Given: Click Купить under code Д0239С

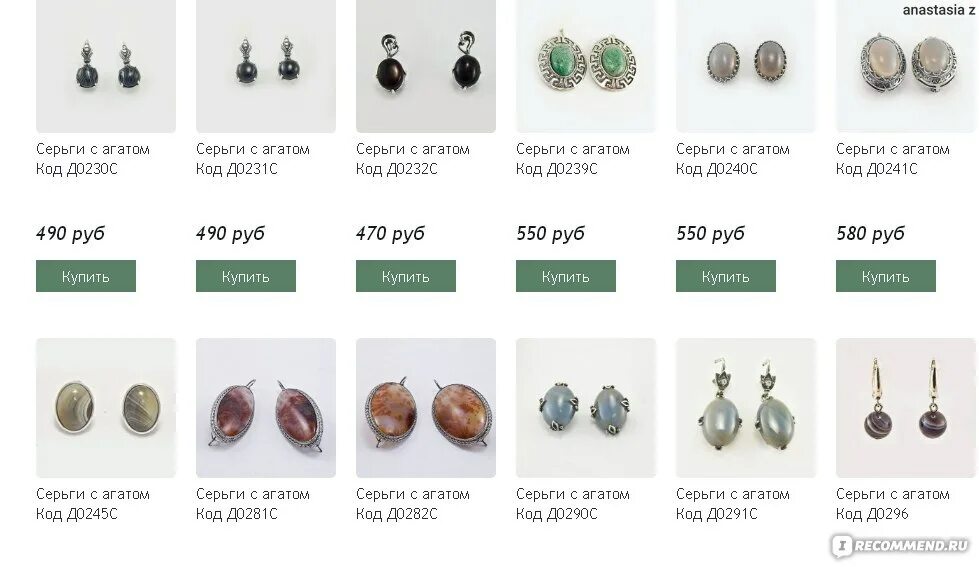Looking at the screenshot, I should (x=566, y=276).
